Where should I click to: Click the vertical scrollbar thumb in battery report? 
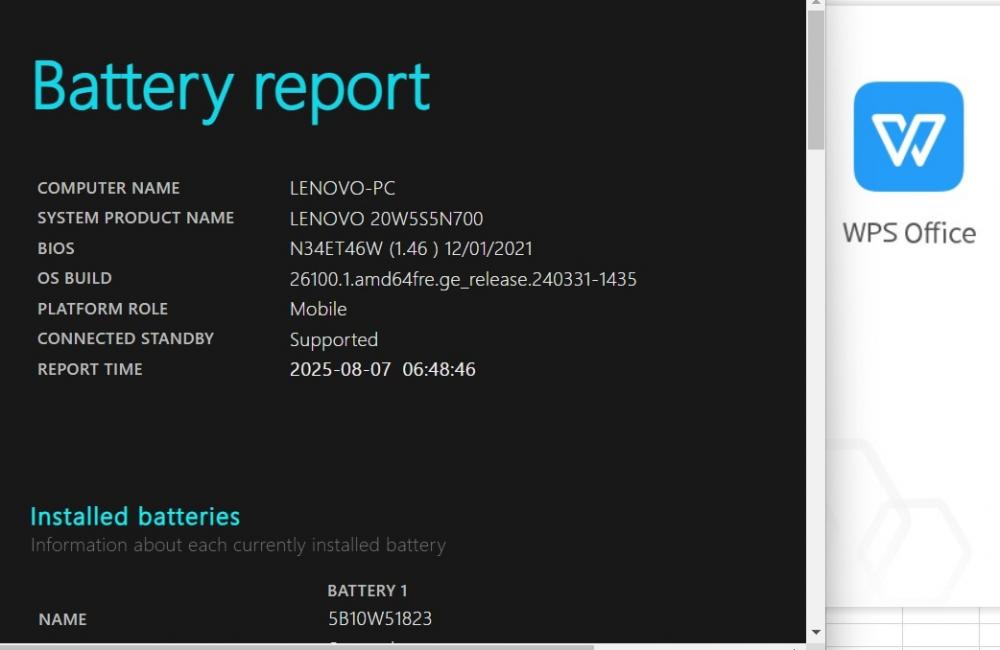click(816, 80)
